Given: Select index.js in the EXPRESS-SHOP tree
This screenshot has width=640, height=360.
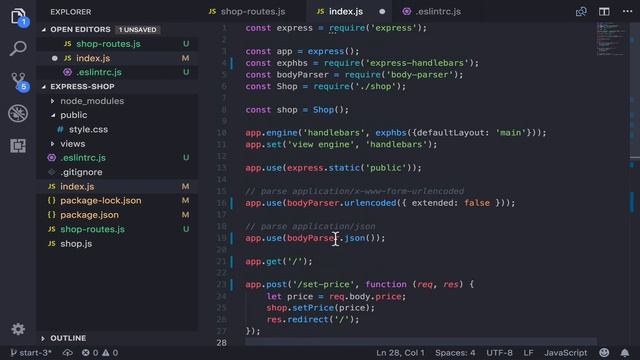Looking at the screenshot, I should tap(117, 187).
